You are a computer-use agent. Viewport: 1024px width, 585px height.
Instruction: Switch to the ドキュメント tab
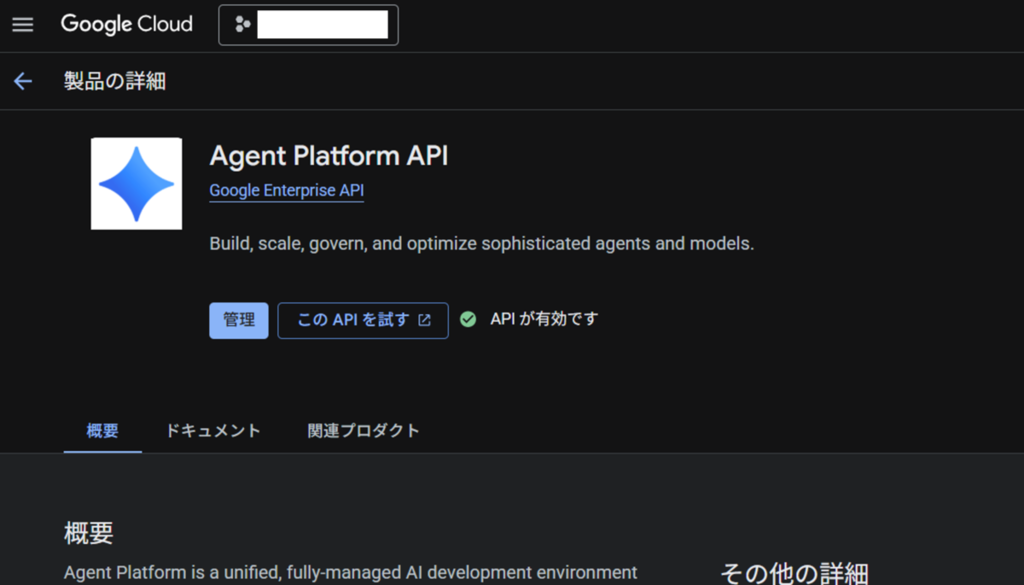click(213, 431)
